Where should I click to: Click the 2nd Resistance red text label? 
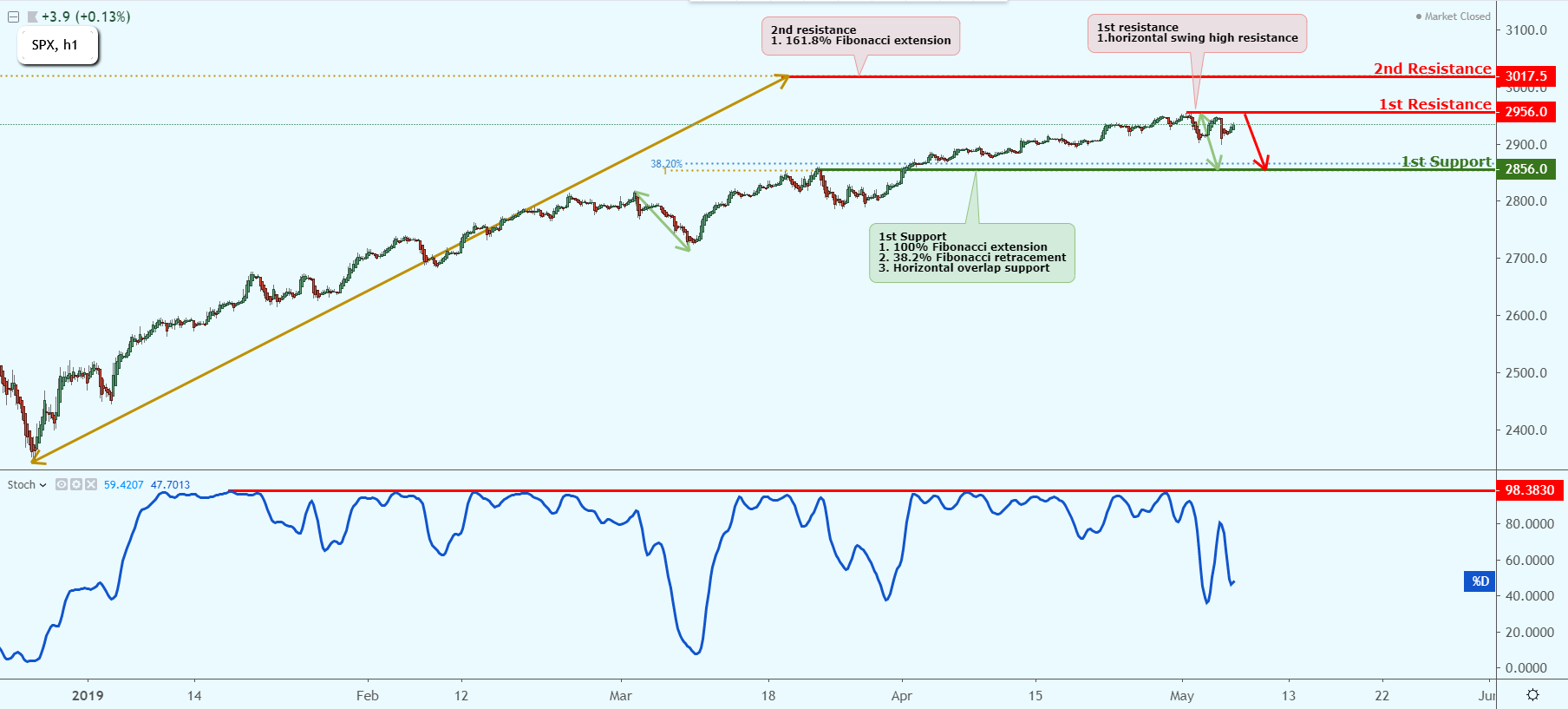click(x=1432, y=69)
